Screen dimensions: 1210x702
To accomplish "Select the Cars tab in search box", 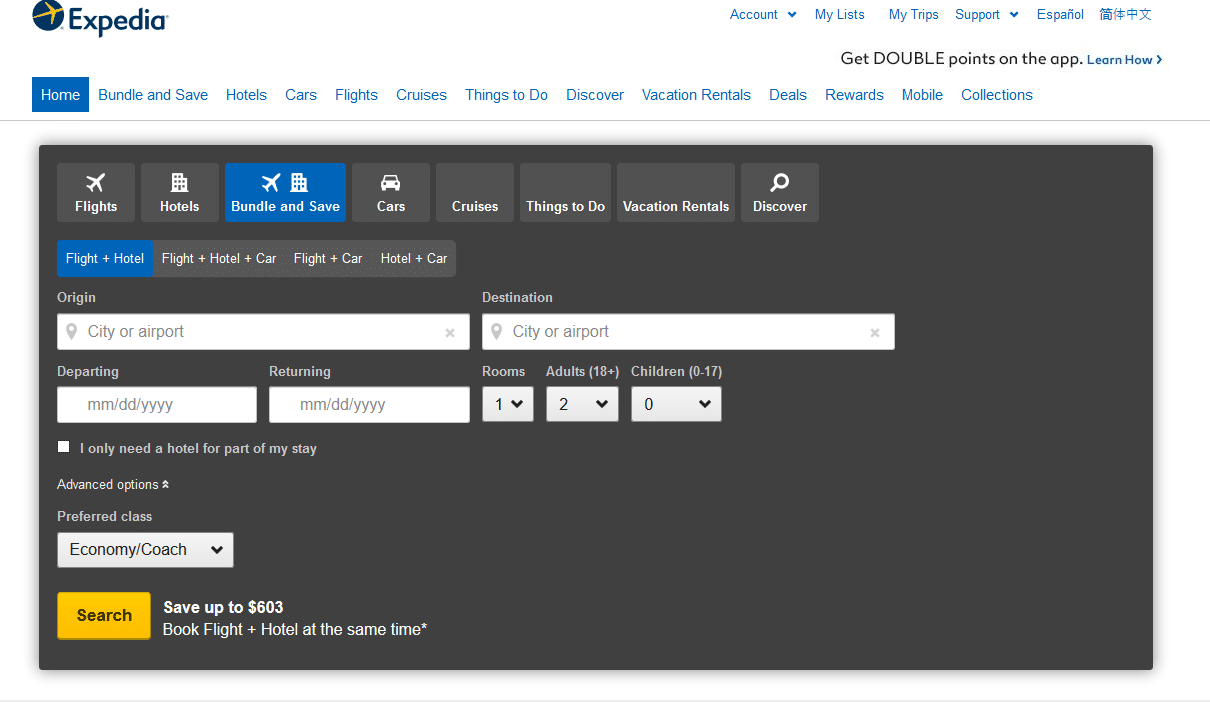I will (x=391, y=193).
